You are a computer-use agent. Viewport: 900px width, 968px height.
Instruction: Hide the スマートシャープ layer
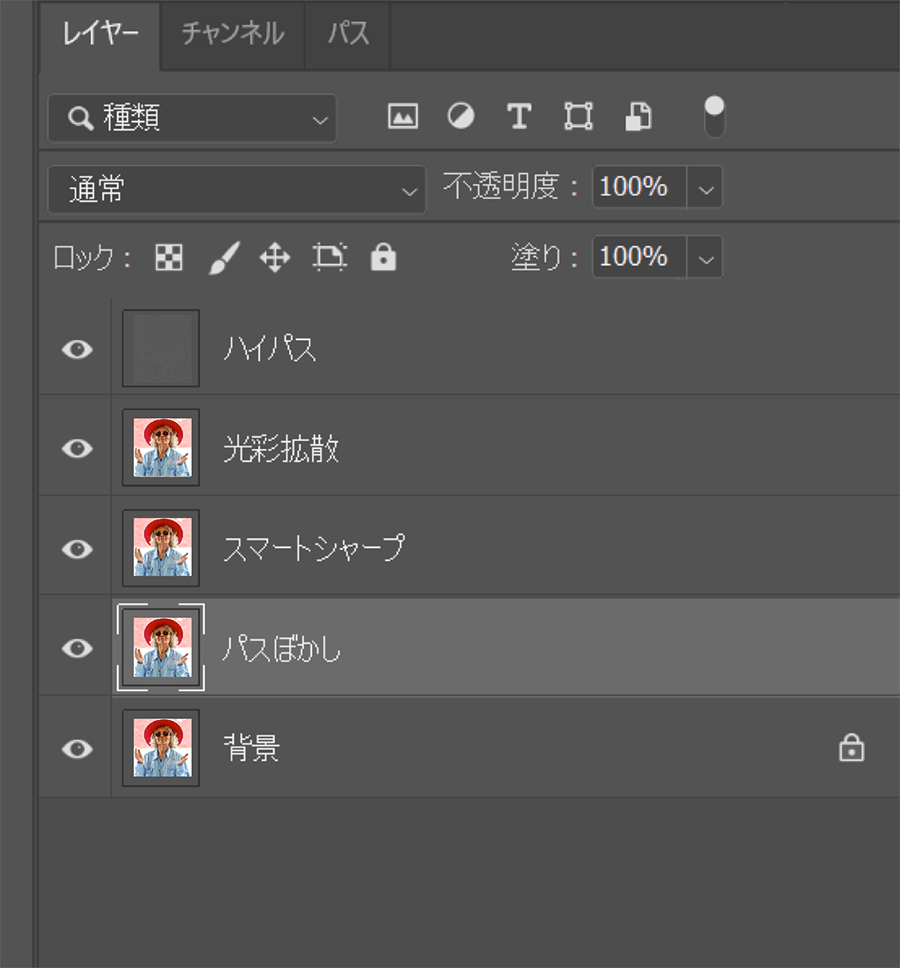pyautogui.click(x=77, y=549)
